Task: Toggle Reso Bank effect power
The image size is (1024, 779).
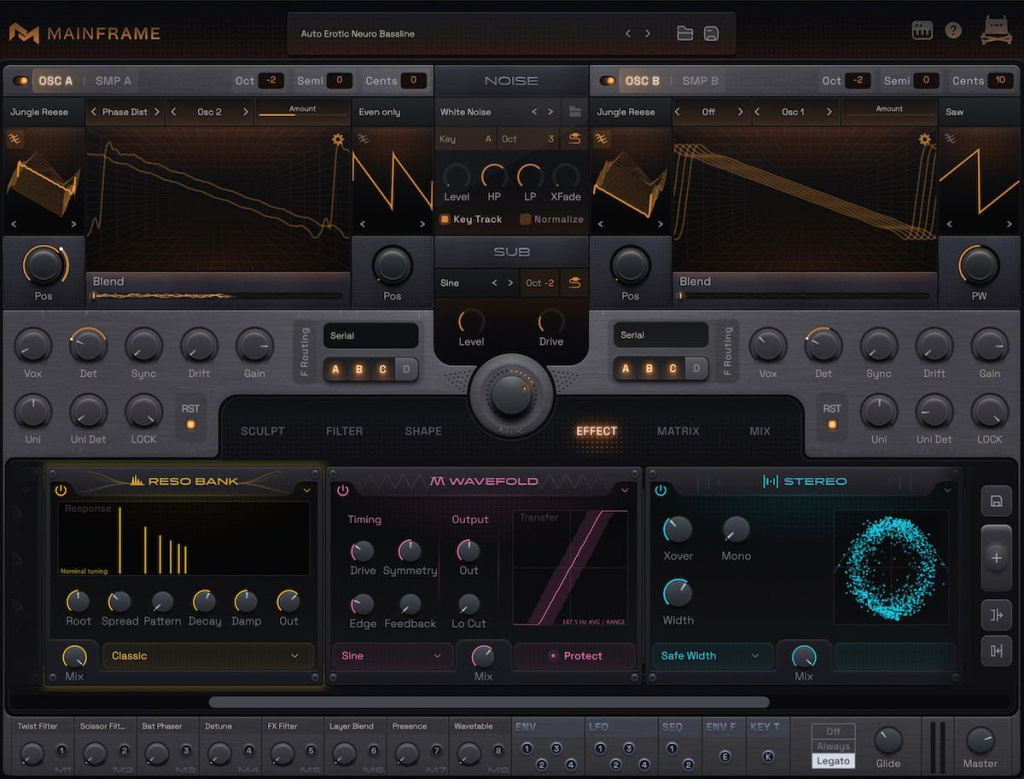Action: tap(61, 490)
